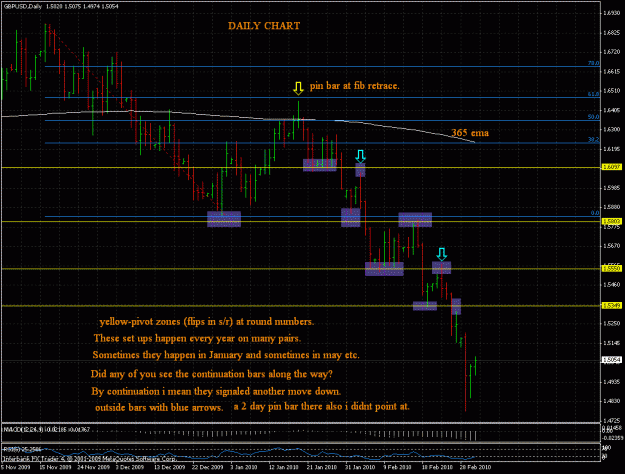
Task: Click the cyan arrow above the 1.5550 level
Action: pos(441,254)
